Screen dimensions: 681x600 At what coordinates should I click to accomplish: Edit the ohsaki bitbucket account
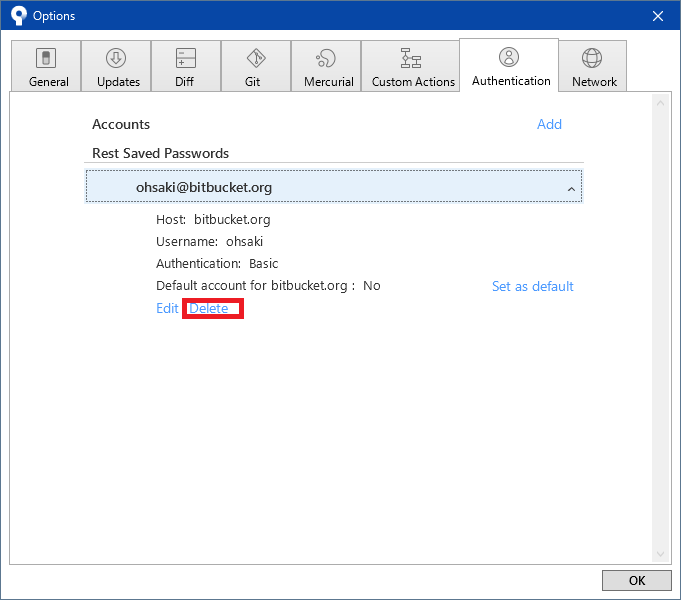point(167,308)
